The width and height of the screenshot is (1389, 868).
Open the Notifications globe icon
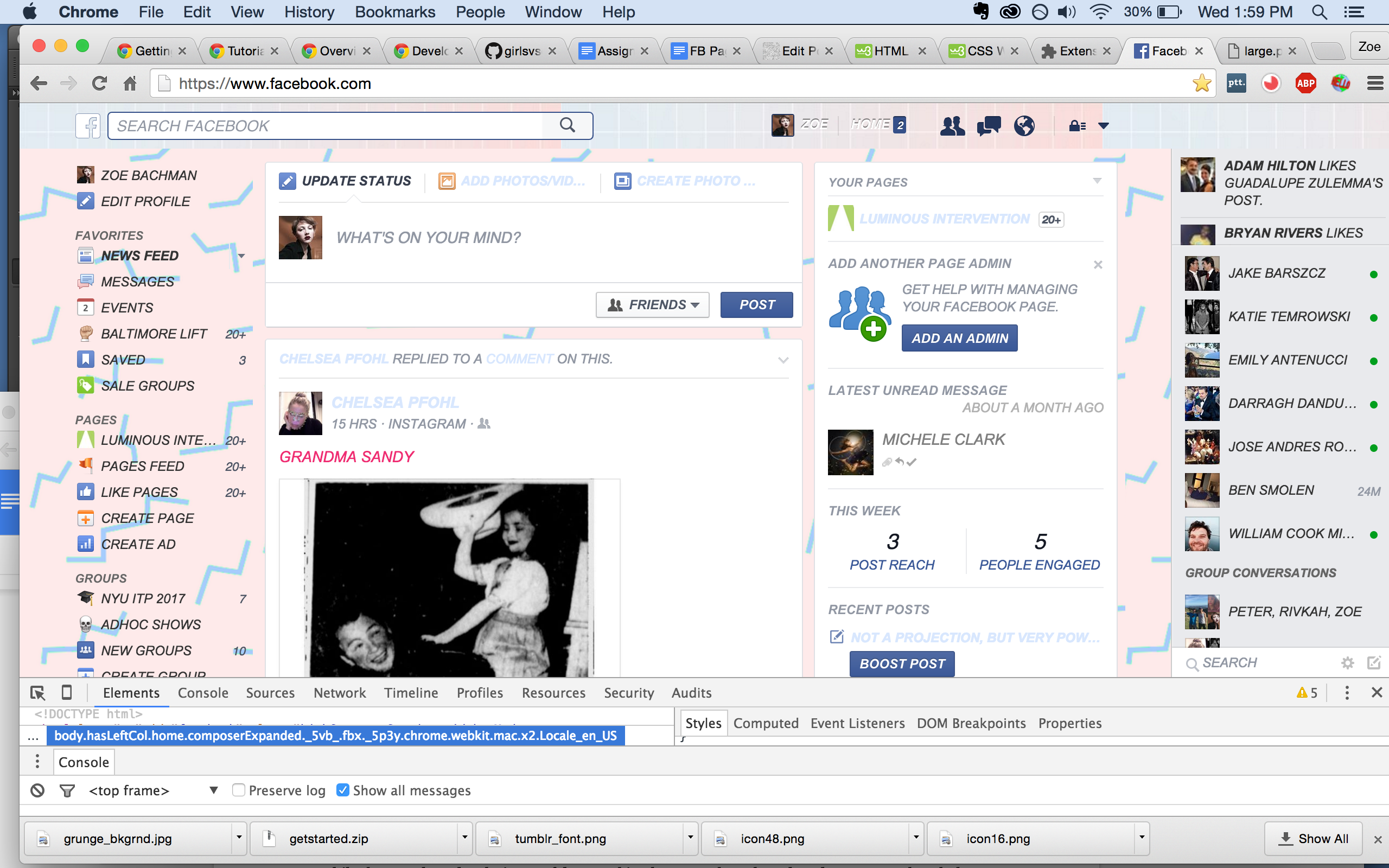point(1024,125)
